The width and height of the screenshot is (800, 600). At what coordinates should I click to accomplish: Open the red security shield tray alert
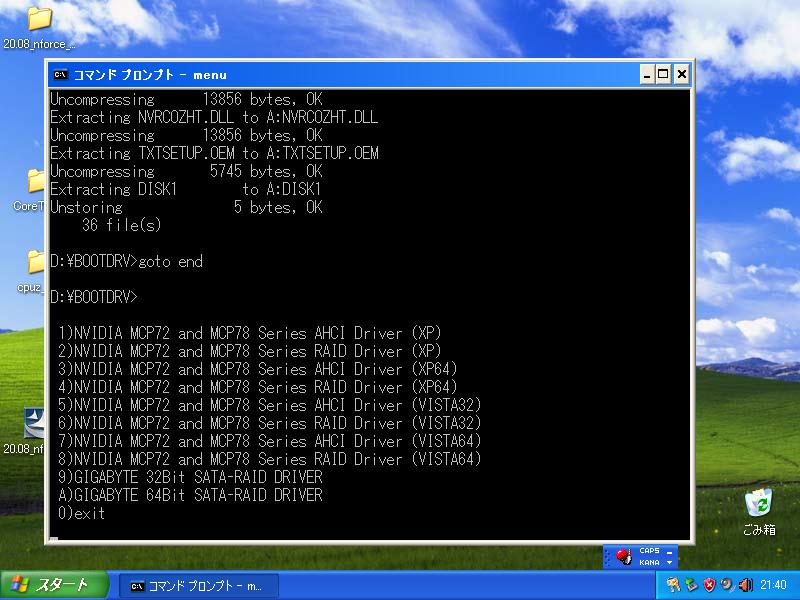(709, 585)
